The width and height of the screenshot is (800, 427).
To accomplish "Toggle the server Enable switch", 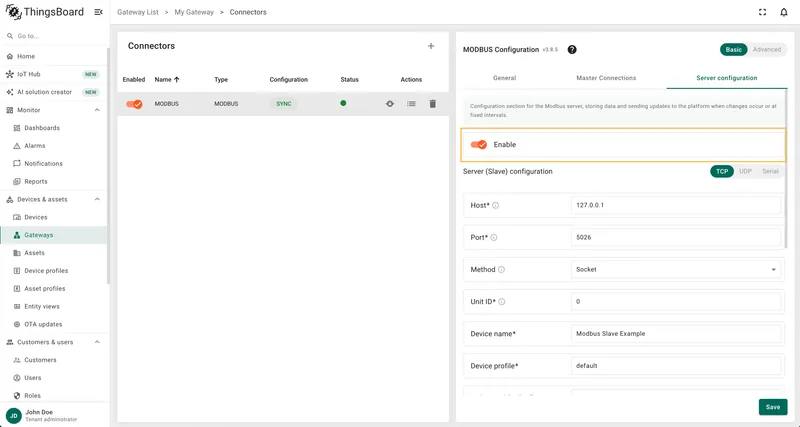I will 479,145.
